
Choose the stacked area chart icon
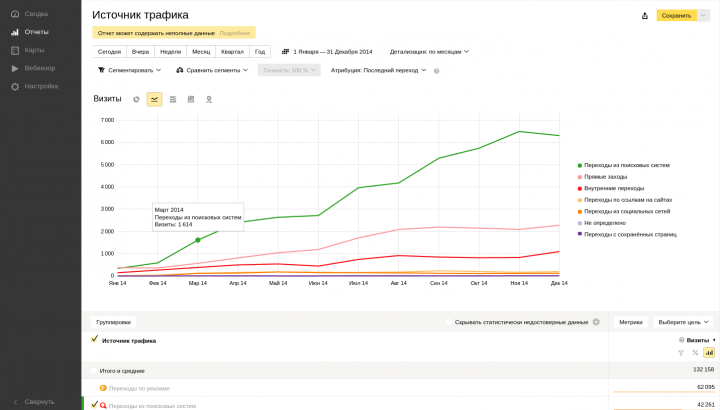[173, 99]
